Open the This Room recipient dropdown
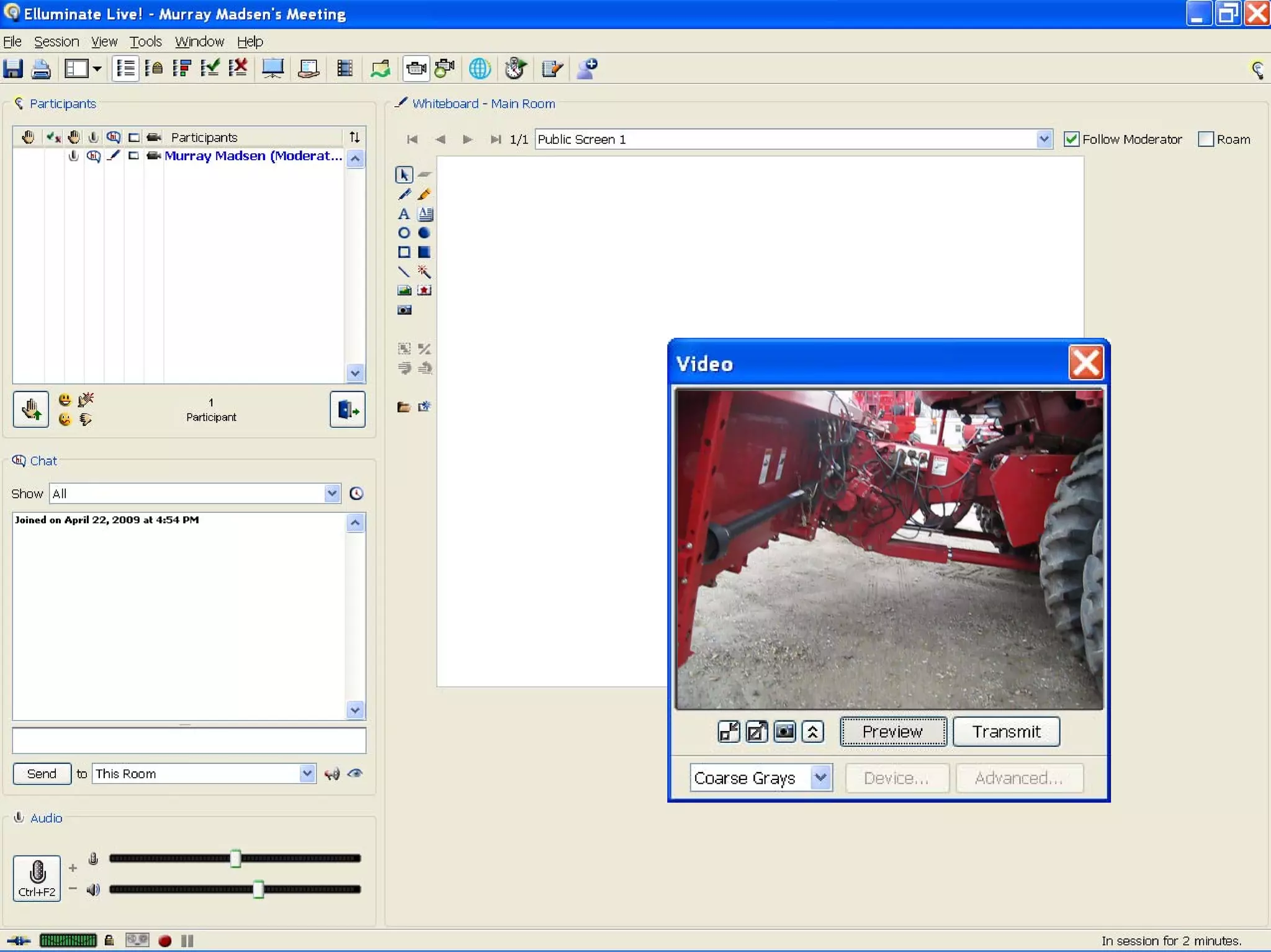This screenshot has width=1271, height=952. (307, 773)
